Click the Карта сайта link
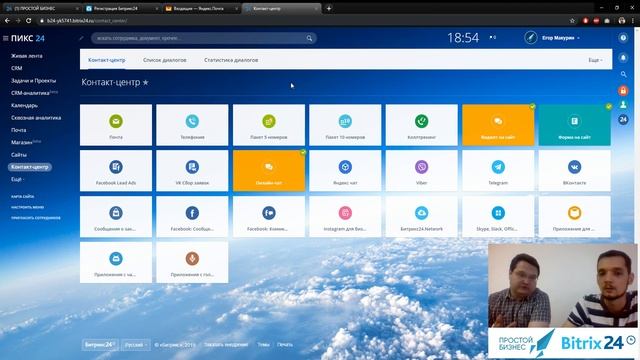 pyautogui.click(x=22, y=196)
